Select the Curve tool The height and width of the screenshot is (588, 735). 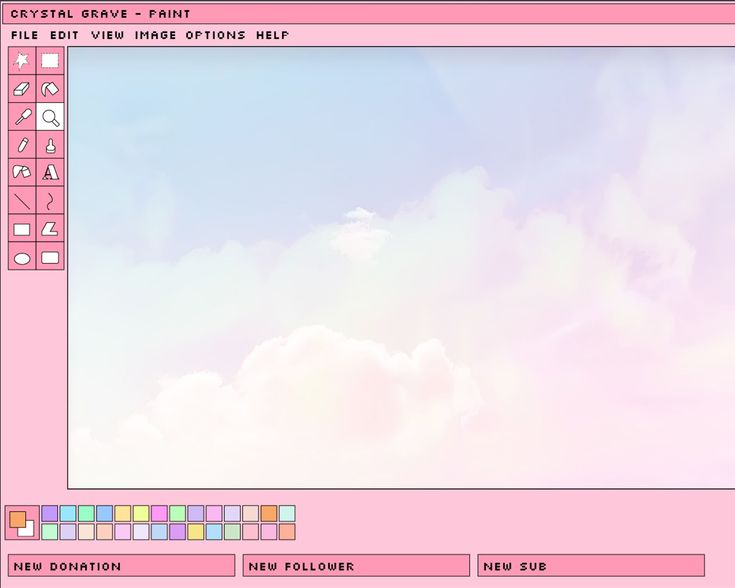pyautogui.click(x=50, y=201)
